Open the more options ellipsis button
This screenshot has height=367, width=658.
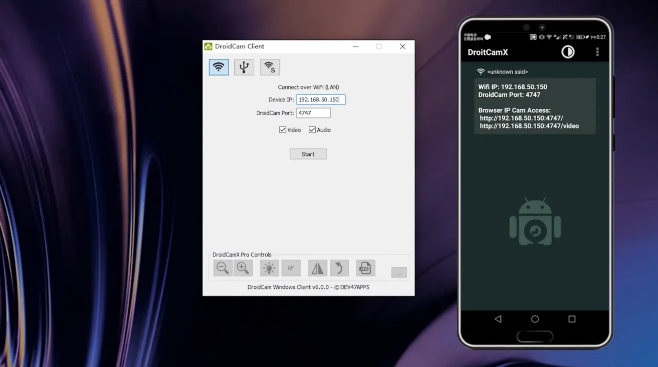[x=399, y=273]
